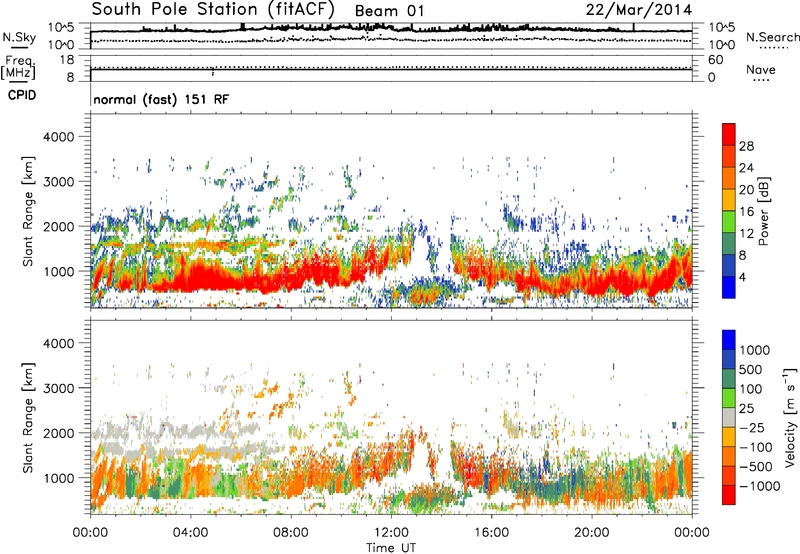The height and width of the screenshot is (554, 800).
Task: Click the 8 label on Power colorbar
Action: click(743, 256)
